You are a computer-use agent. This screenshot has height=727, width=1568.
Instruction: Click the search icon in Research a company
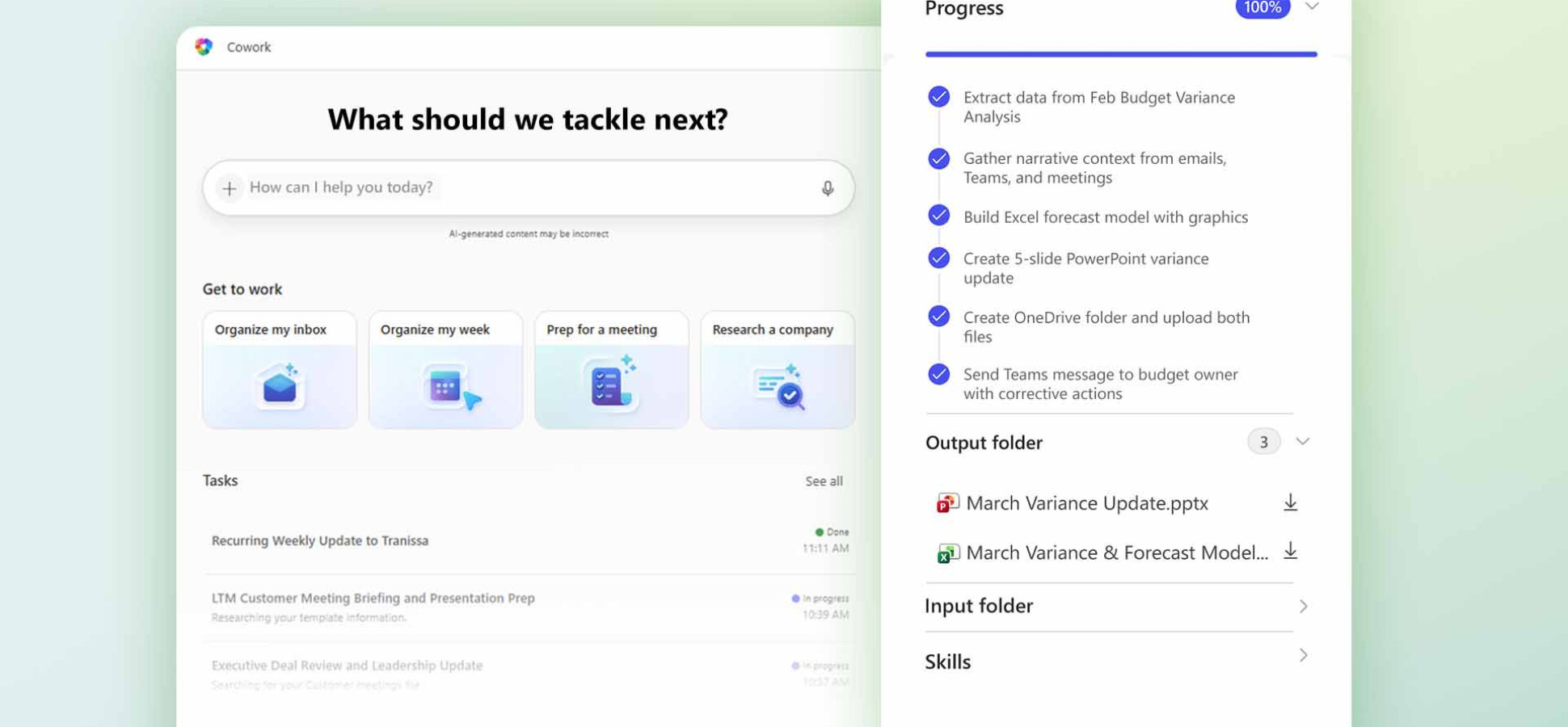tap(779, 387)
